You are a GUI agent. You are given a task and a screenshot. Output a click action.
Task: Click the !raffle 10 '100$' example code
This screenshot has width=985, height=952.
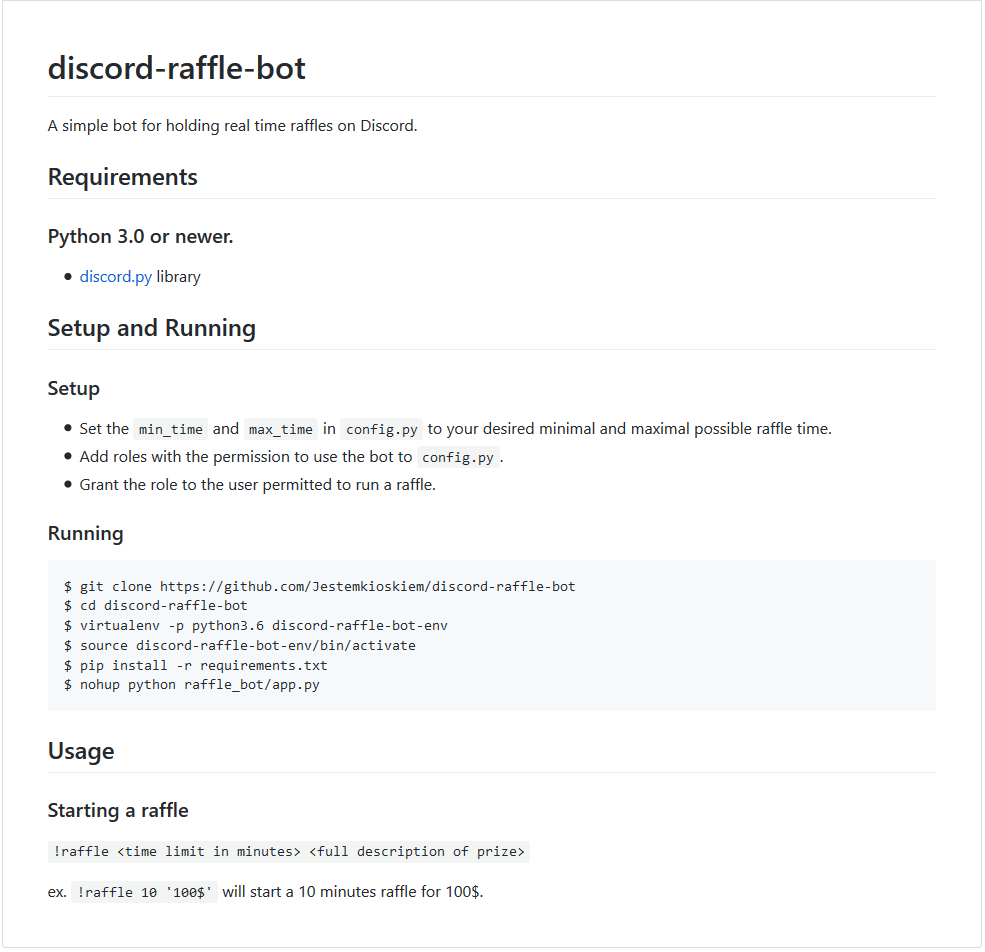144,892
